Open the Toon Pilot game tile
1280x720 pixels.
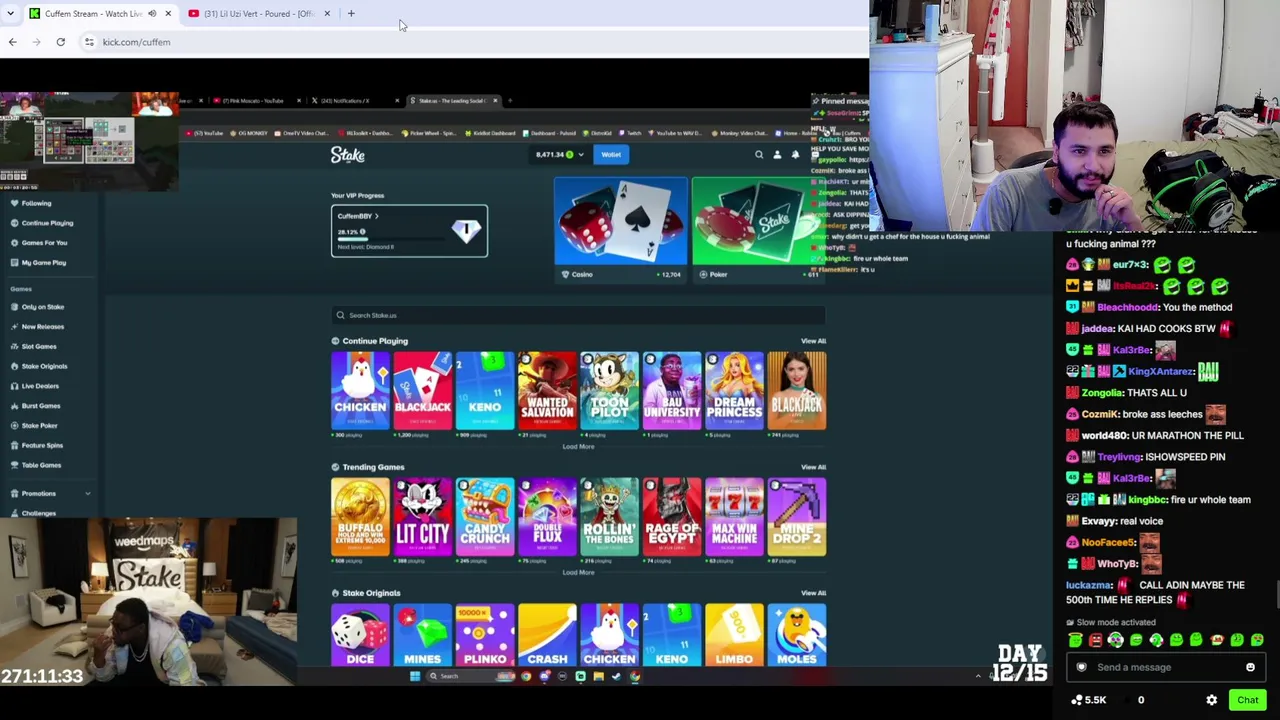pos(609,391)
